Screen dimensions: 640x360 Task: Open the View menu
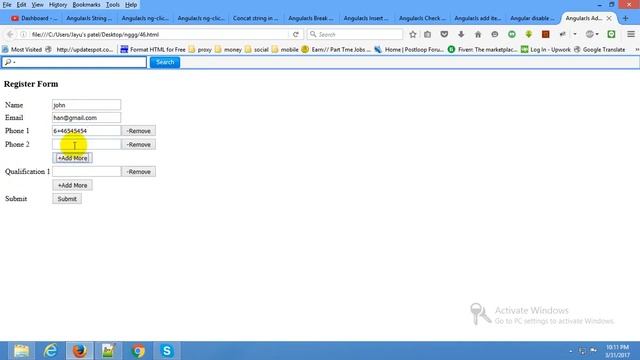tap(38, 5)
